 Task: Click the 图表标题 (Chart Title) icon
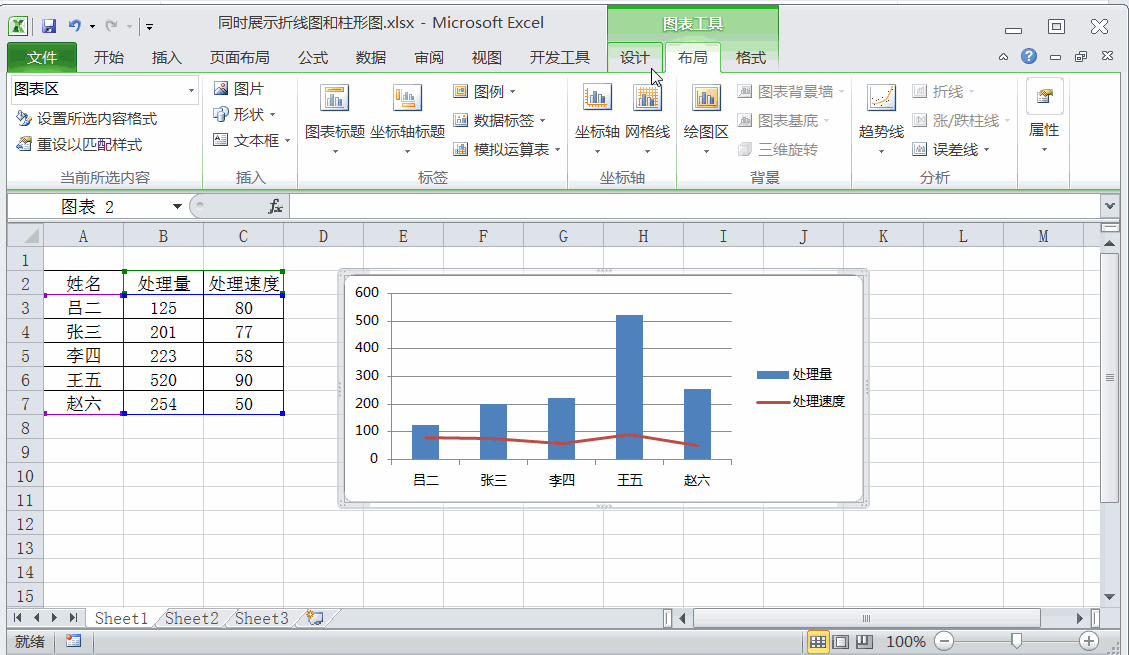click(334, 98)
